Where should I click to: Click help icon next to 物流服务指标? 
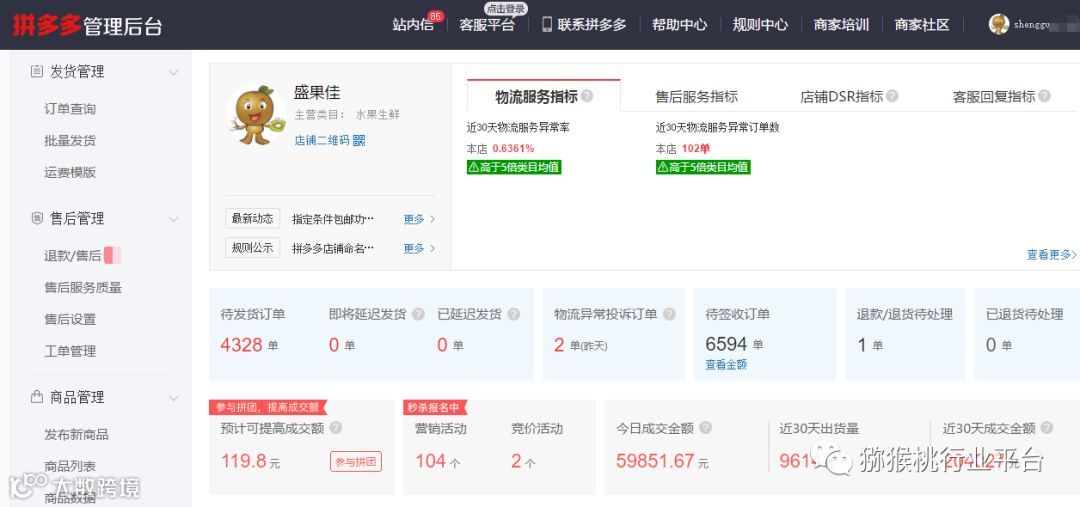(x=587, y=96)
